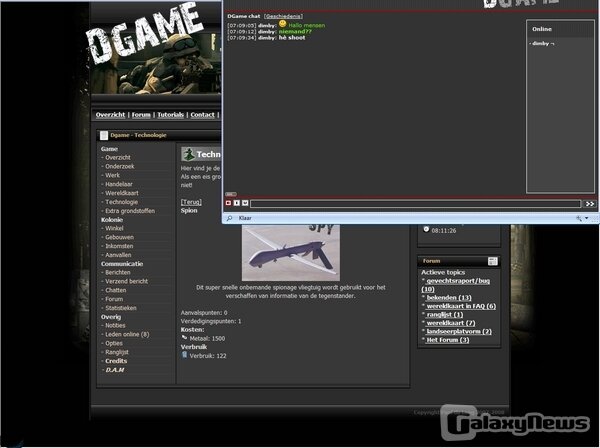600x448 pixels.
Task: Open D.A.M in the sidebar
Action: pyautogui.click(x=114, y=370)
